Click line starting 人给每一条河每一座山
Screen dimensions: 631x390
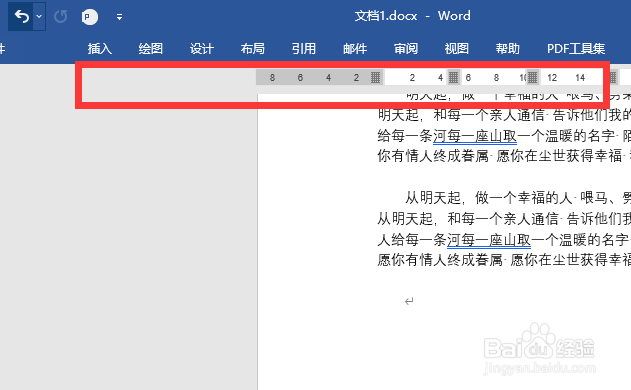click(504, 240)
